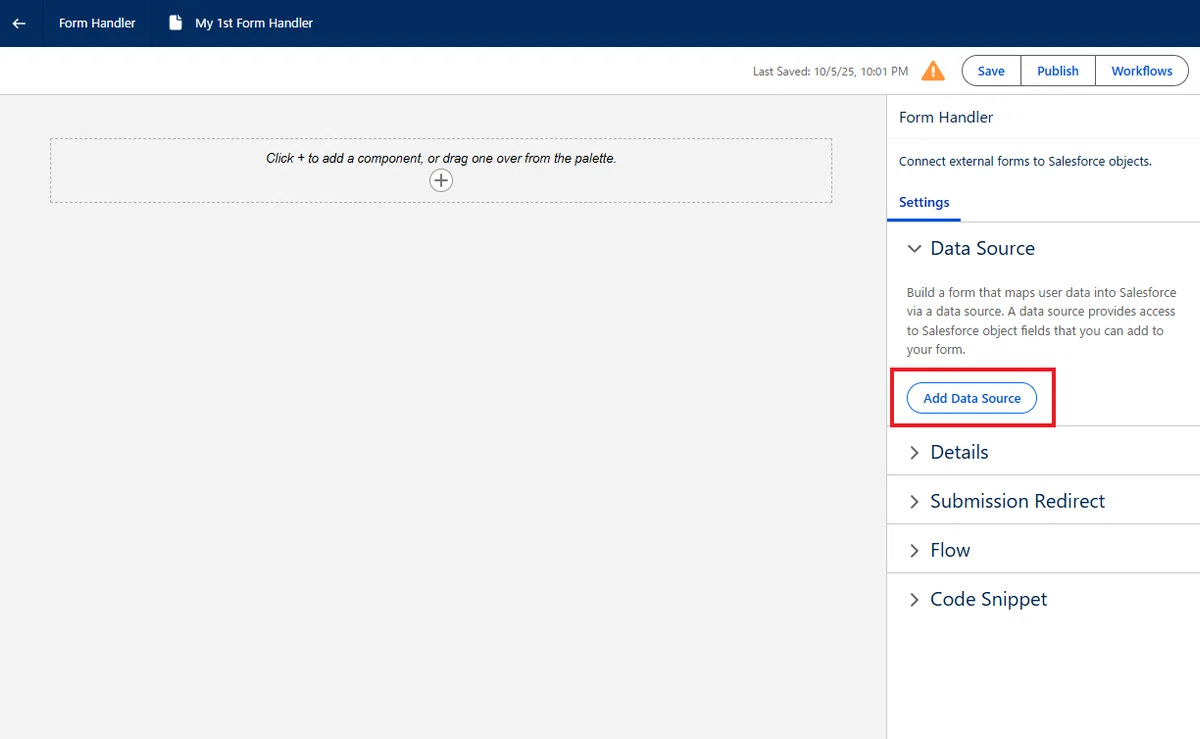Publish the form handler
1200x739 pixels.
[1058, 71]
